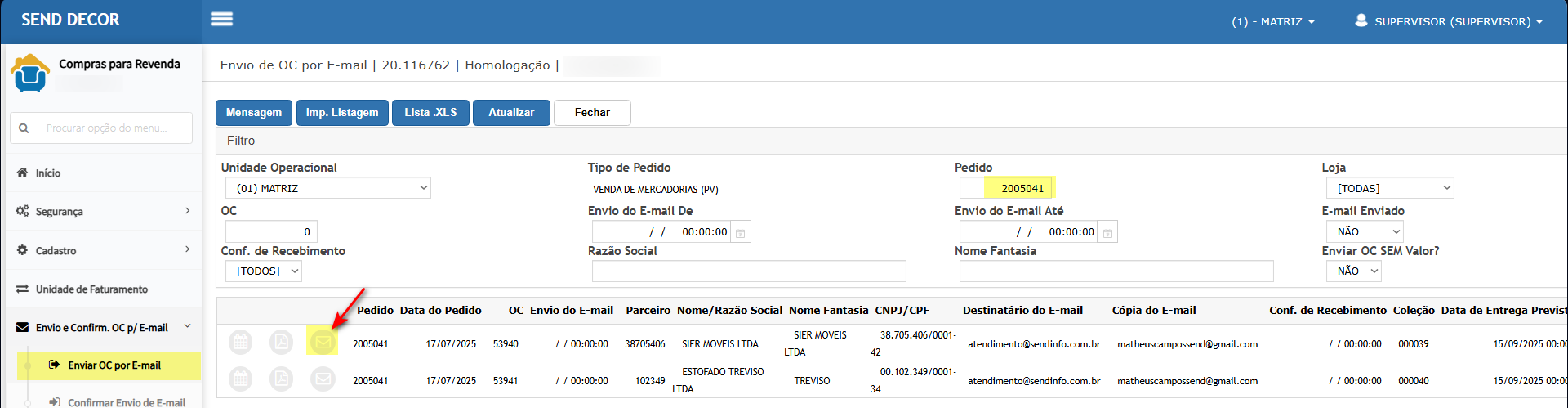Image resolution: width=1568 pixels, height=408 pixels.
Task: Click the Mensagem button
Action: pyautogui.click(x=254, y=113)
